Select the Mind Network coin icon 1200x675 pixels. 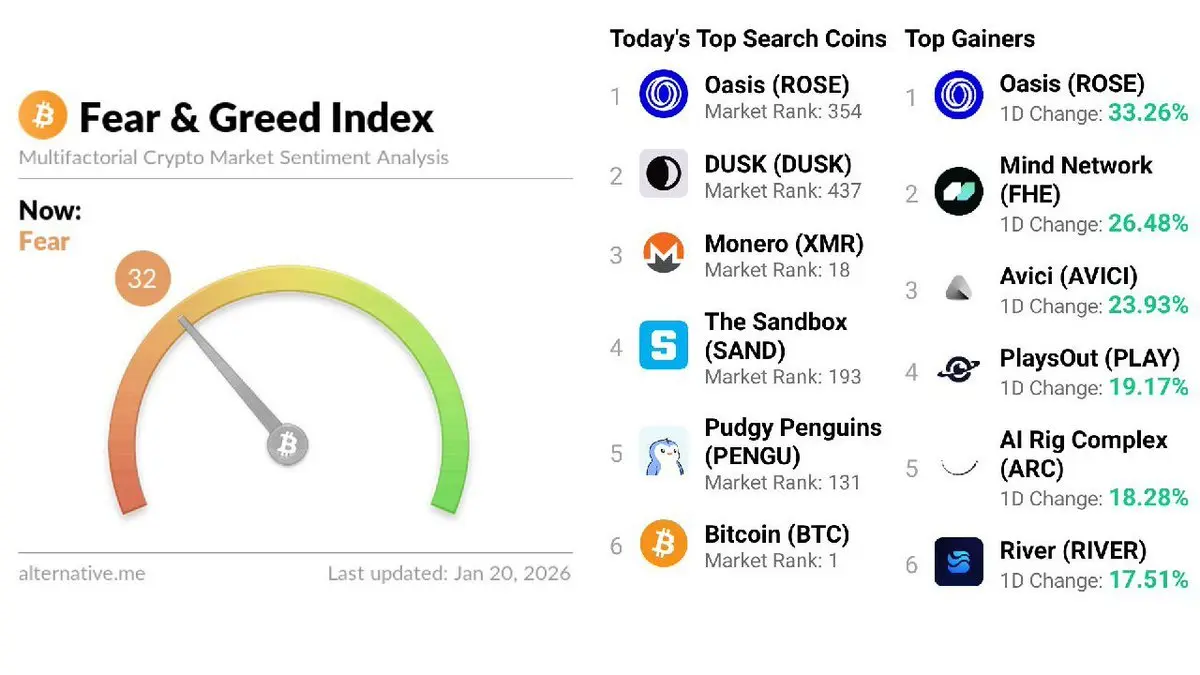coord(958,191)
